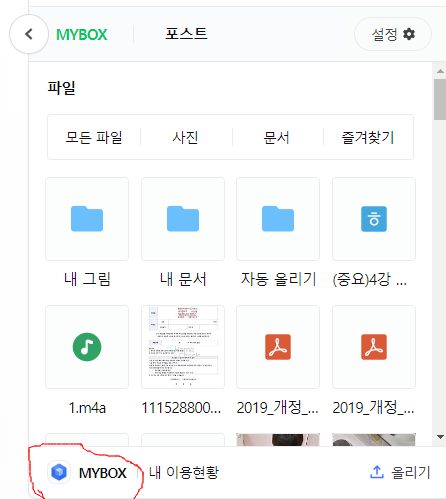Click the vertical scrollbar thumb
446x499 pixels.
pos(440,99)
